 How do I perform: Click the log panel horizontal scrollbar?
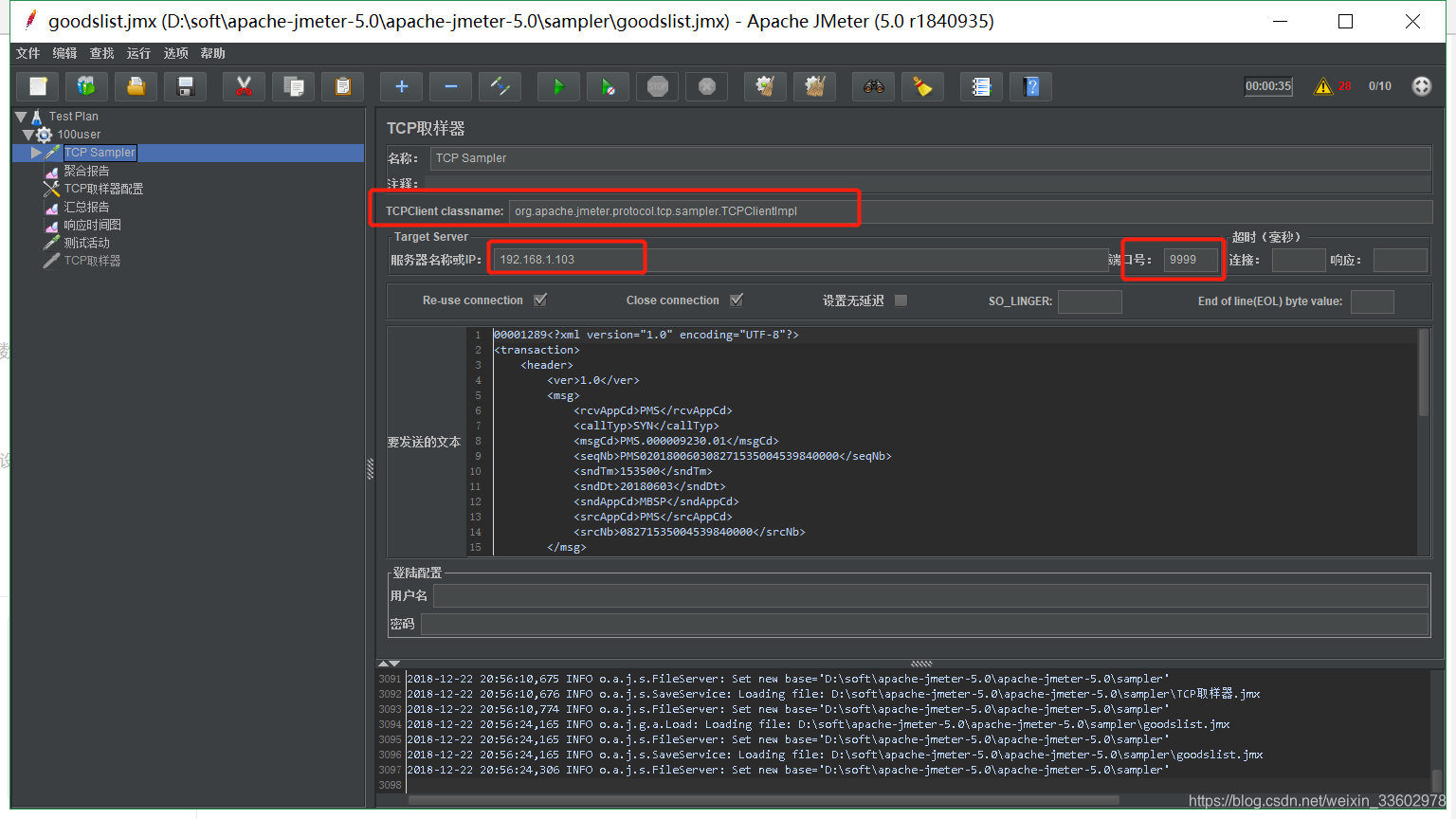coord(763,800)
